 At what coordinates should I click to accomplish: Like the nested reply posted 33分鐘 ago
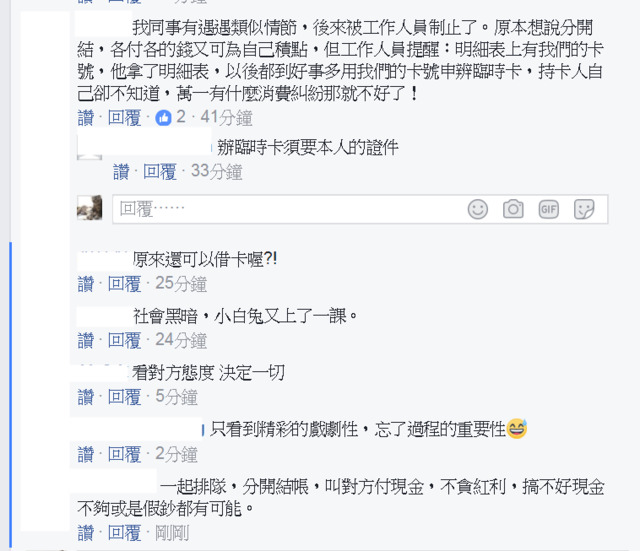pyautogui.click(x=121, y=172)
